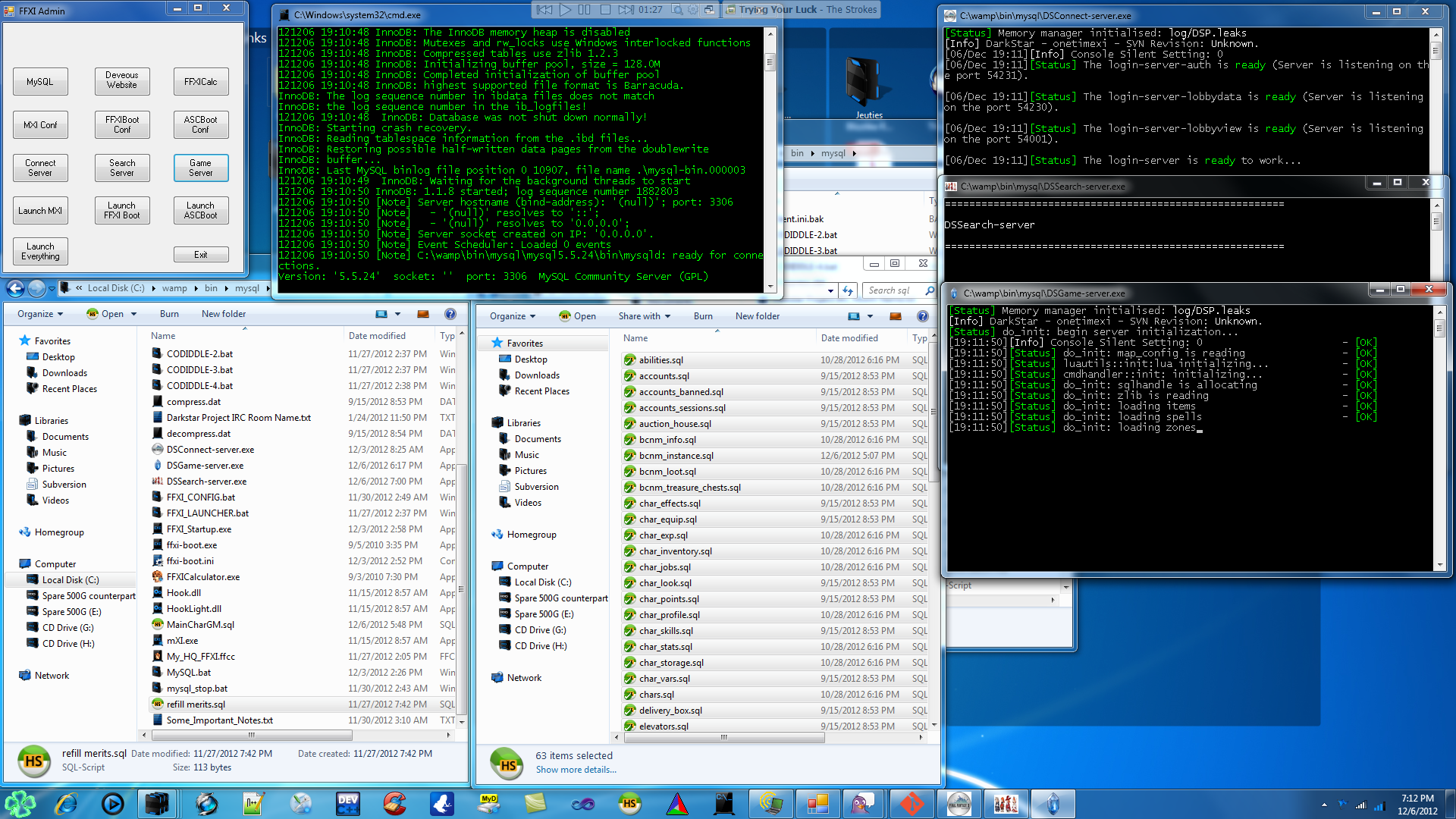The height and width of the screenshot is (819, 1456).
Task: Skip to next track in media toolbar
Action: coord(626,10)
